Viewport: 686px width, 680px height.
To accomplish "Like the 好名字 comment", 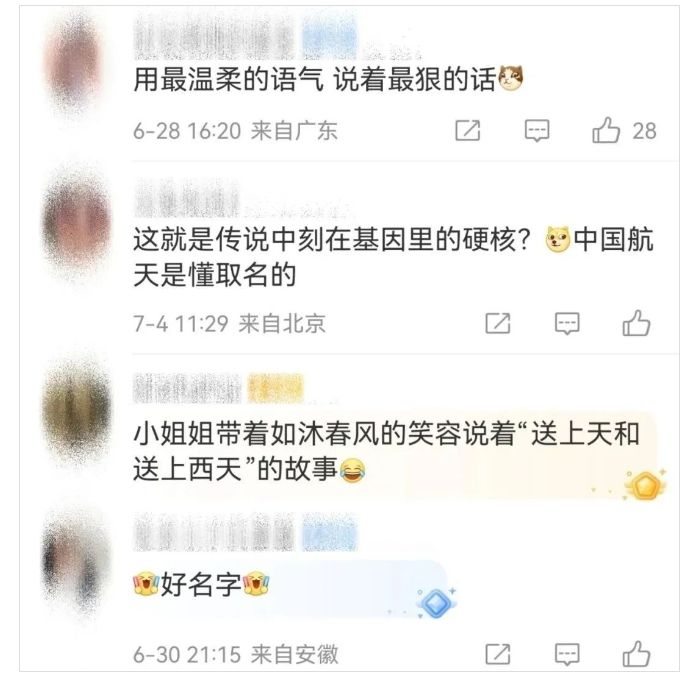I will point(636,654).
